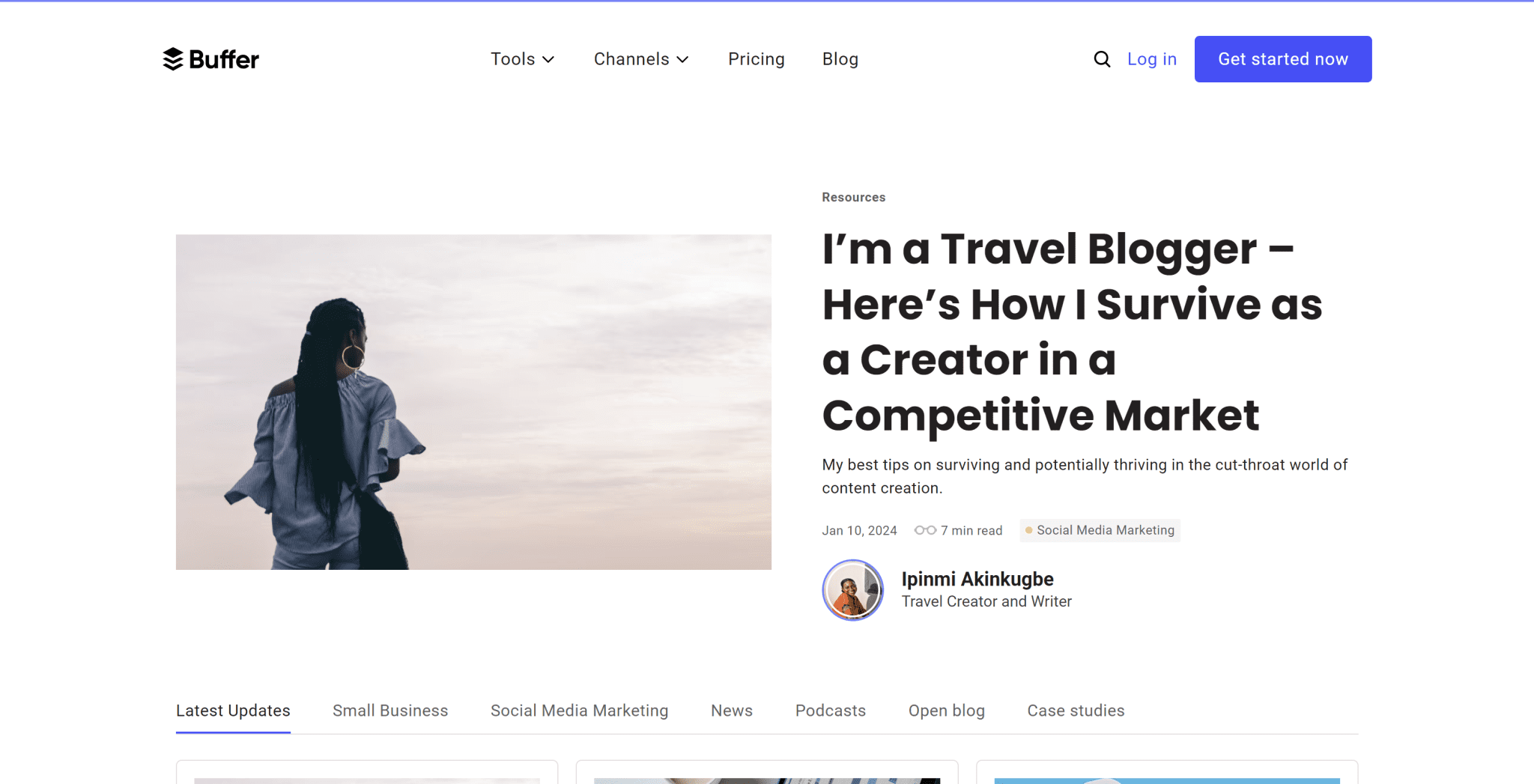Viewport: 1534px width, 784px height.
Task: Switch to the Small Business tab
Action: (390, 710)
